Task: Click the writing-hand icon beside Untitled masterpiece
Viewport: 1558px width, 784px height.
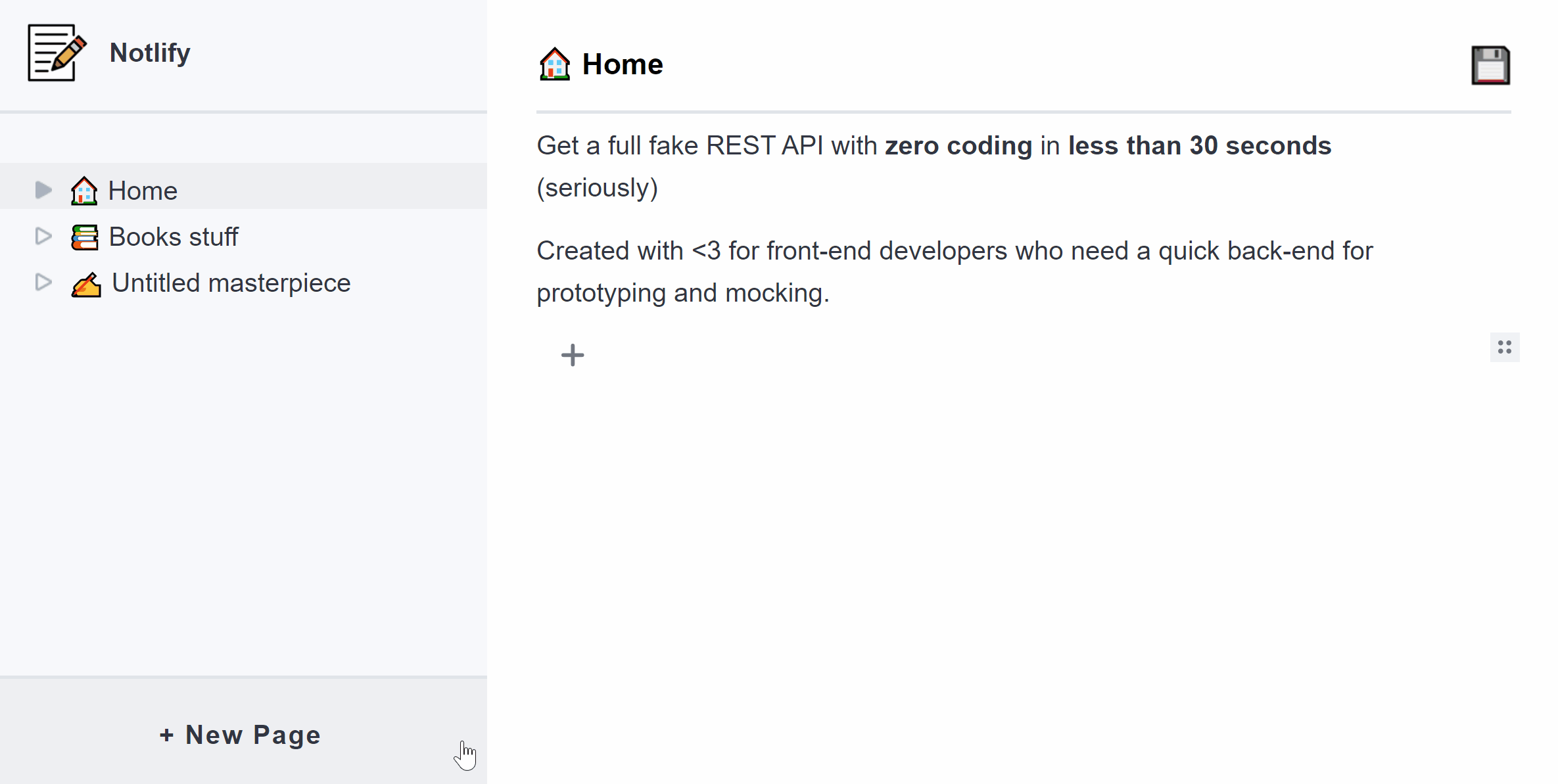Action: [86, 283]
